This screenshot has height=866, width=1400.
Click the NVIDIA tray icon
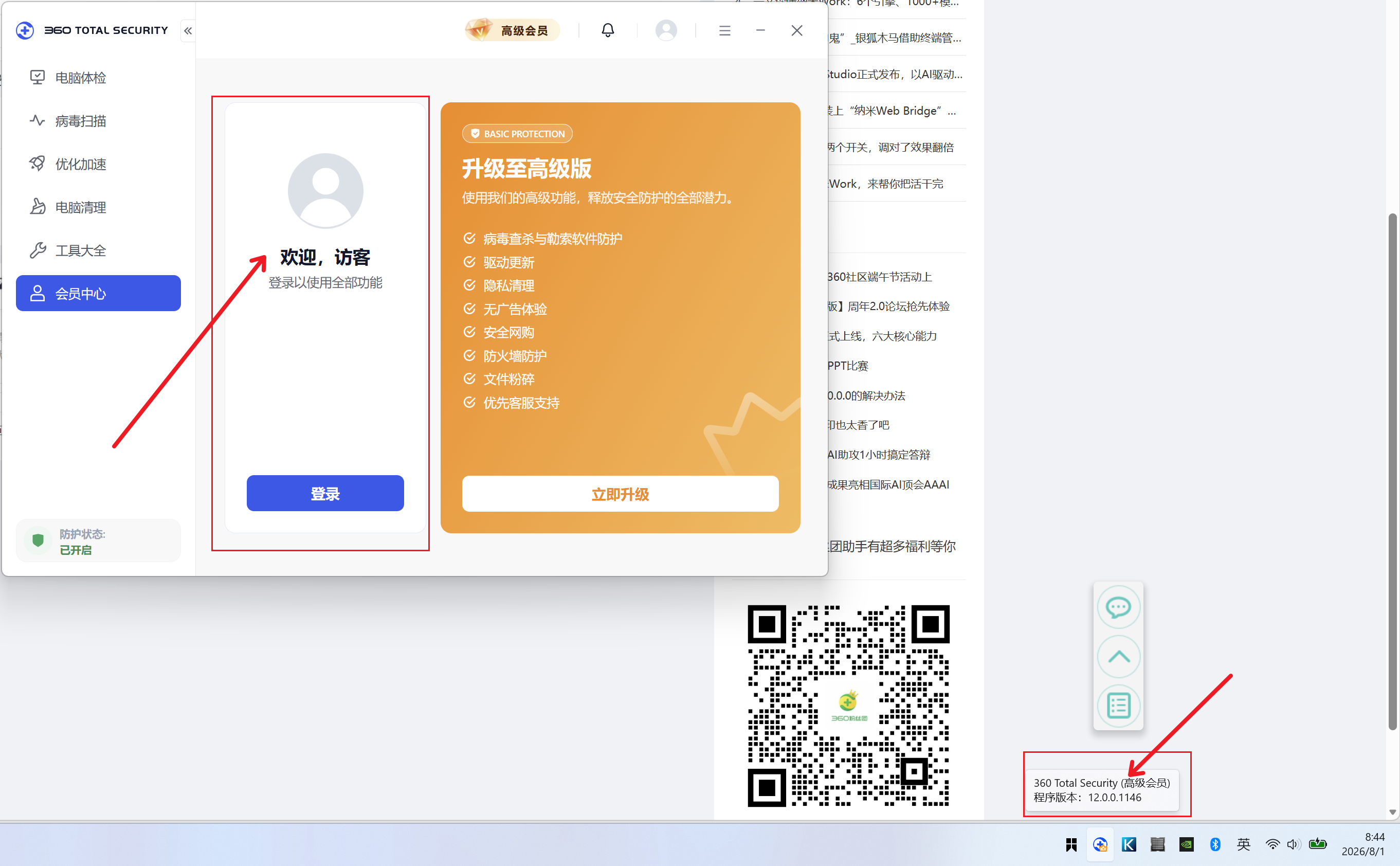click(1186, 845)
